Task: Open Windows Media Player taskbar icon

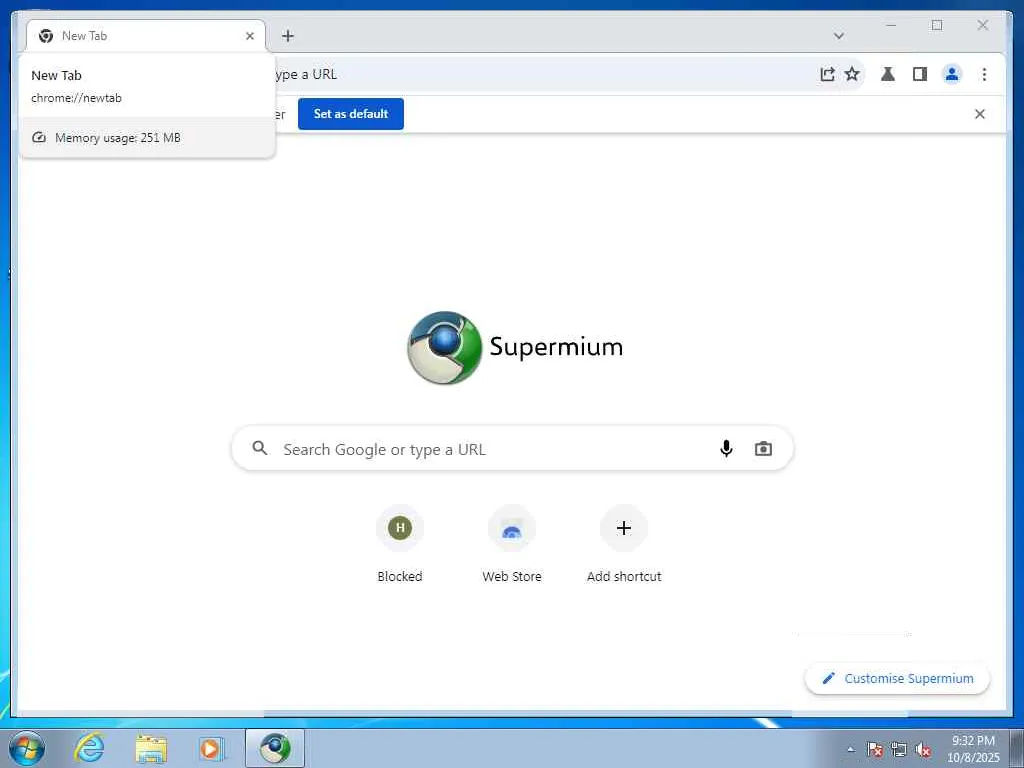Action: click(212, 748)
